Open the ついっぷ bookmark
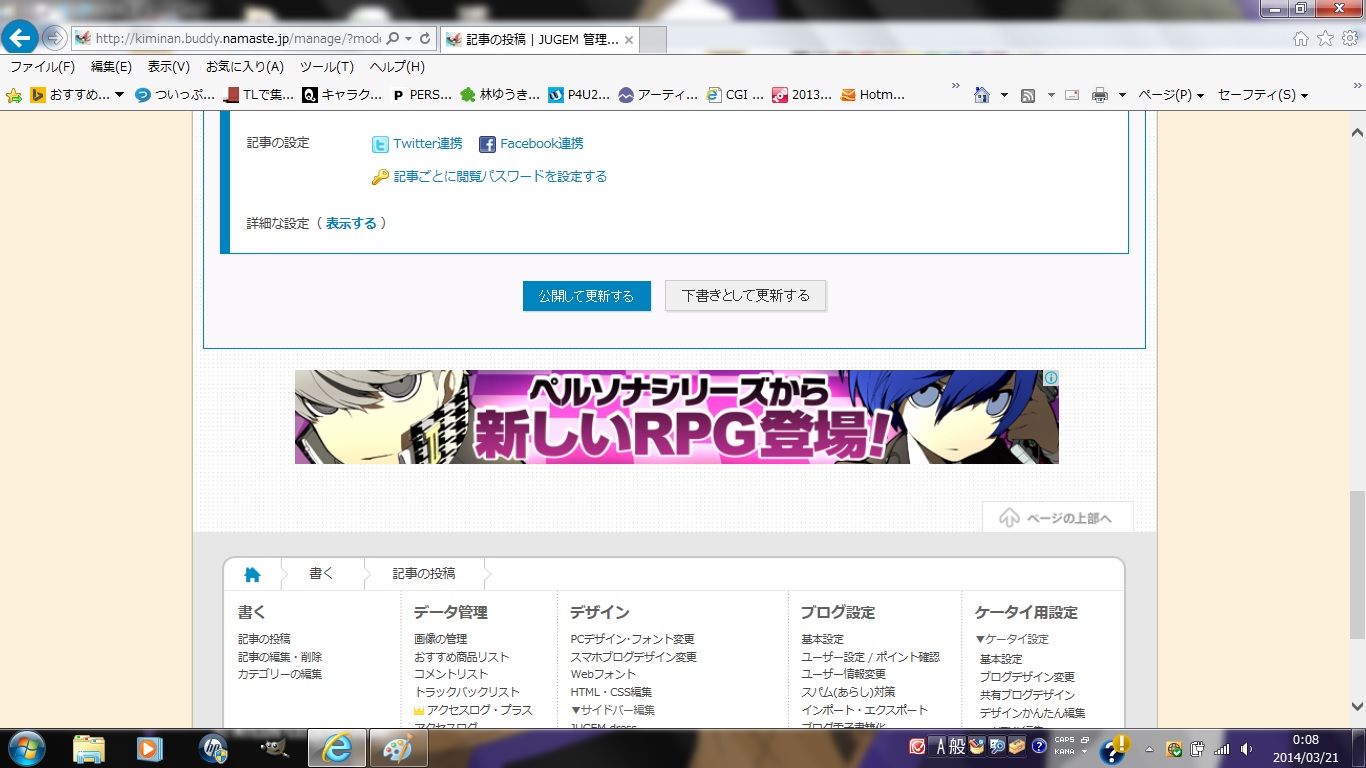The image size is (1366, 768). tap(174, 95)
